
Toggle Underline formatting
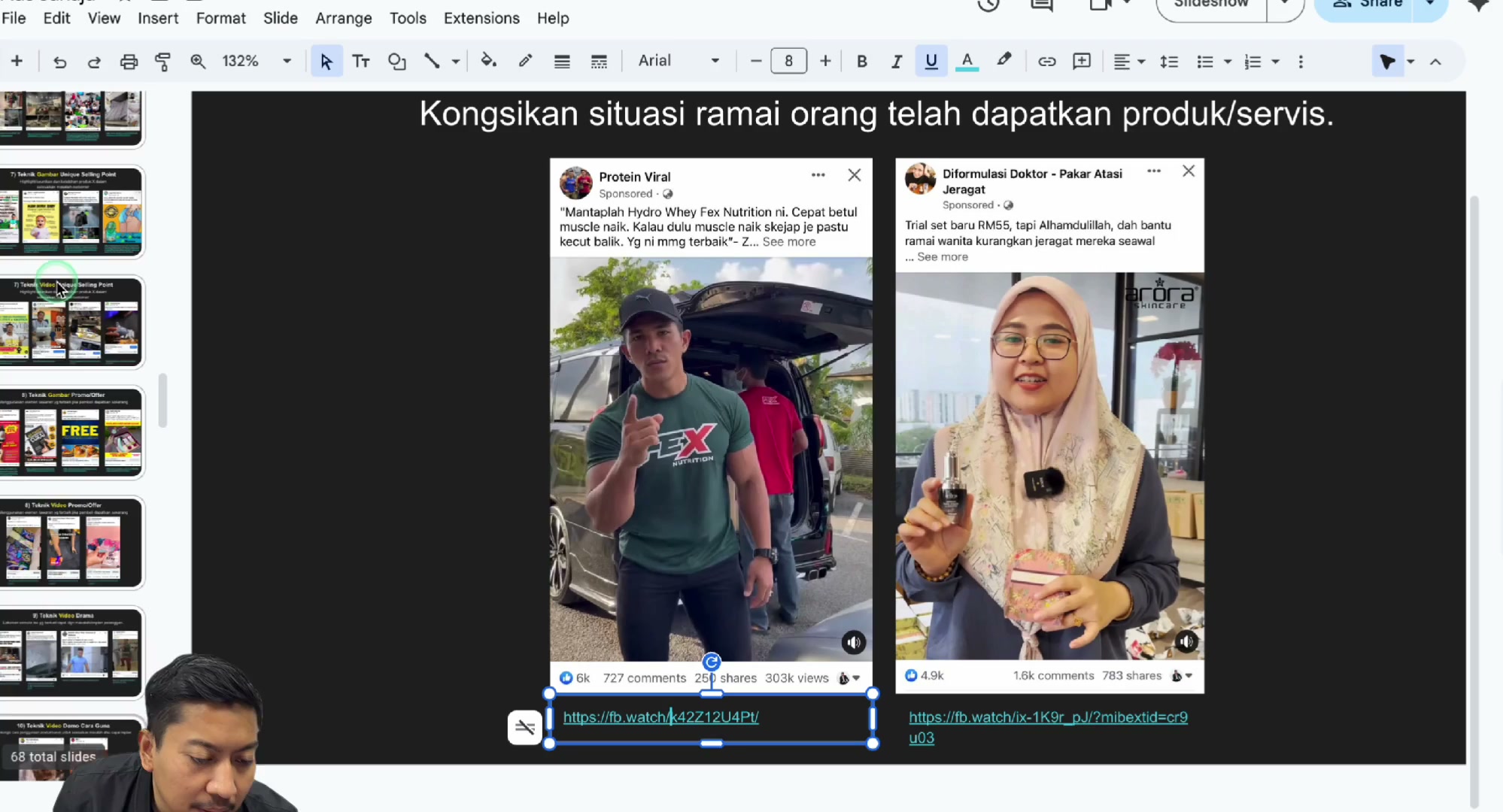(931, 62)
